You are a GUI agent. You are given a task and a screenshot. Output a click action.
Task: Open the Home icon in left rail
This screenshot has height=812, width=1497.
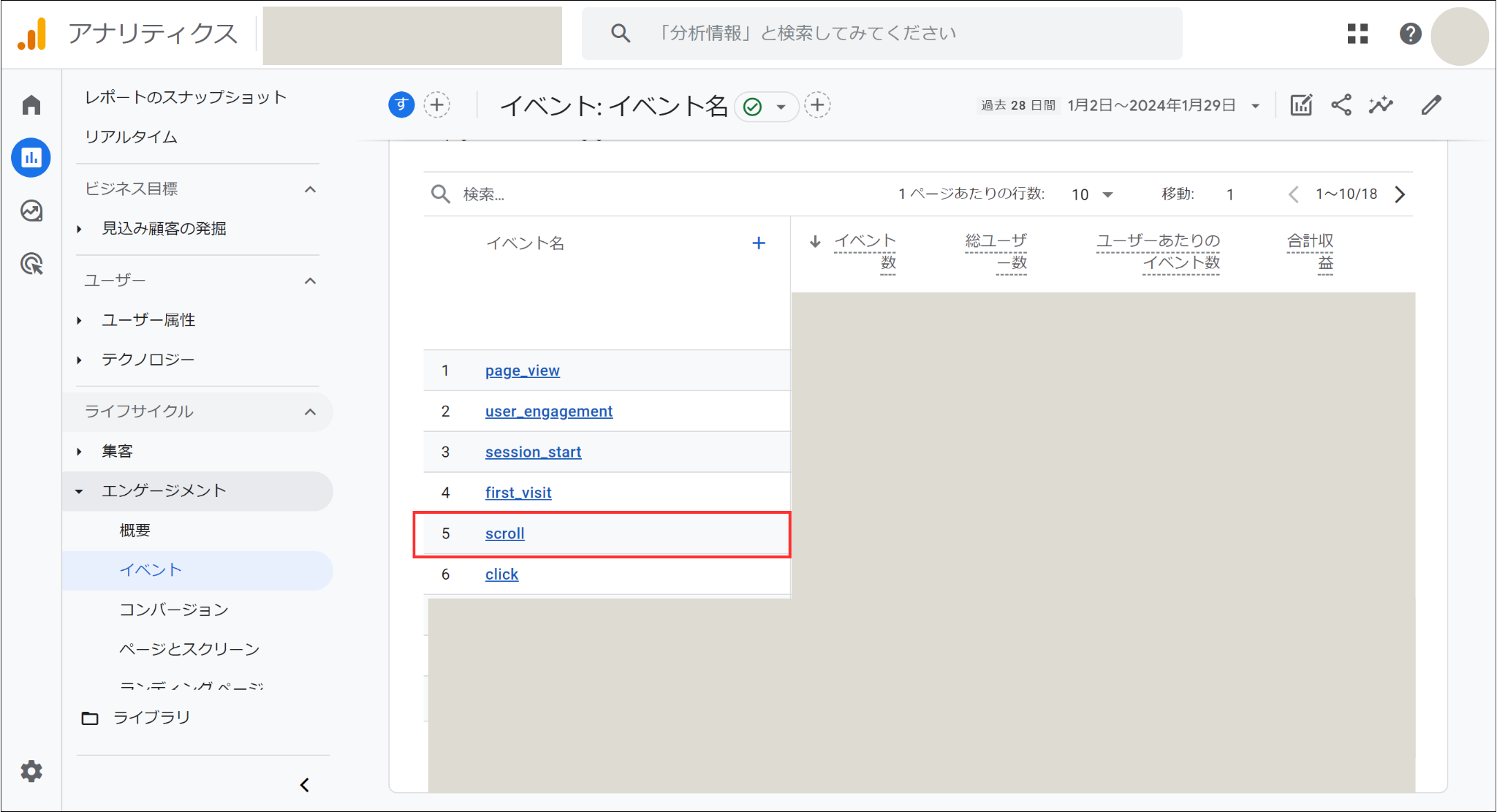coord(31,105)
